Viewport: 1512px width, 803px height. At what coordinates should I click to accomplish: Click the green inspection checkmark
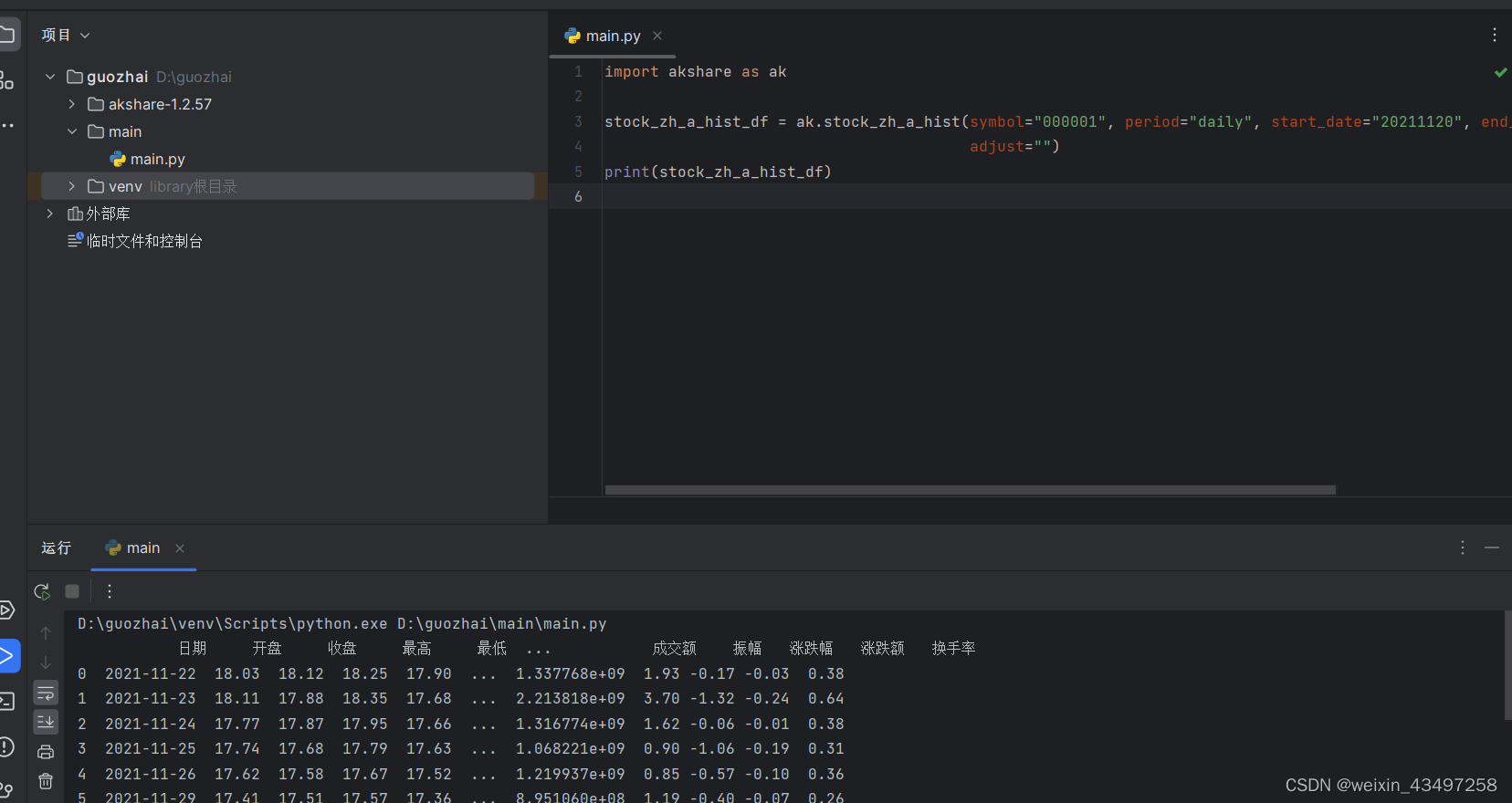(x=1500, y=72)
